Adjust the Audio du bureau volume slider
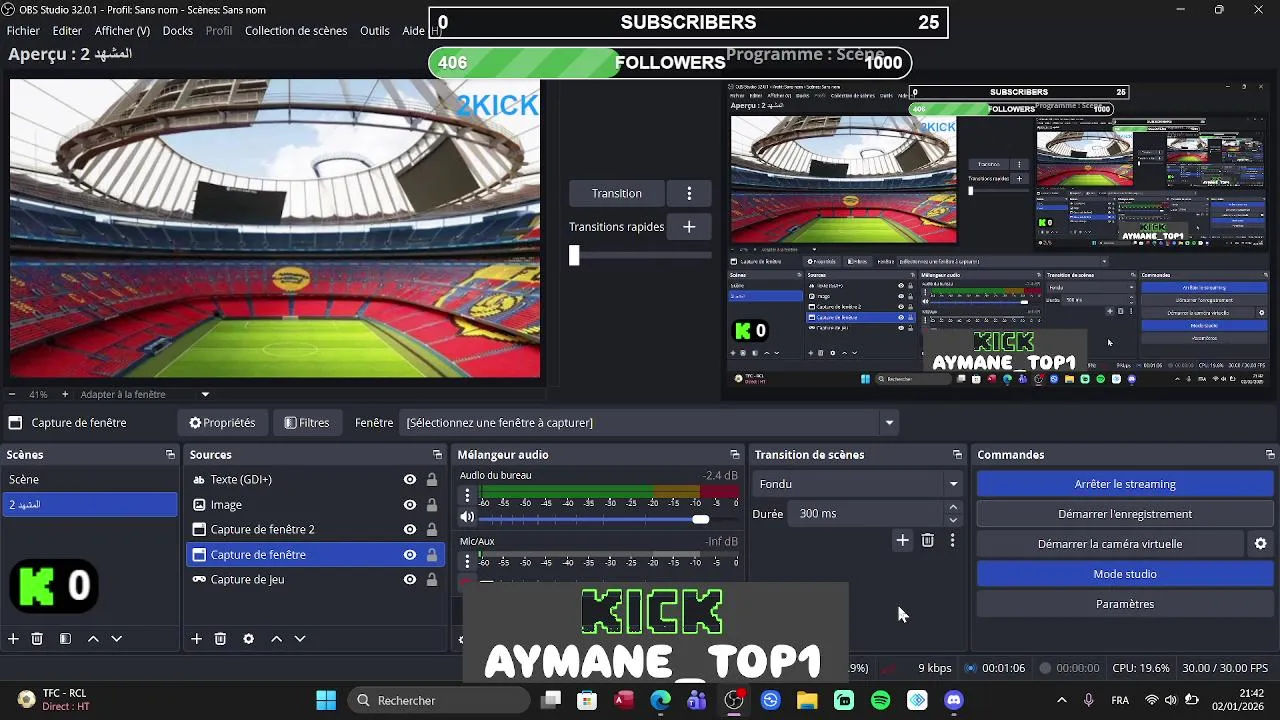Viewport: 1280px width, 720px height. tap(701, 519)
